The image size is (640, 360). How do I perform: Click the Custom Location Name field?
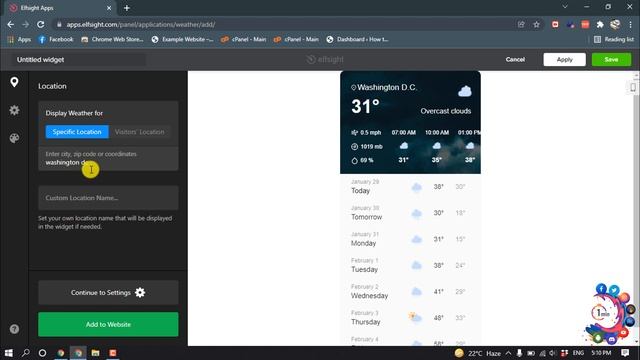(x=108, y=198)
